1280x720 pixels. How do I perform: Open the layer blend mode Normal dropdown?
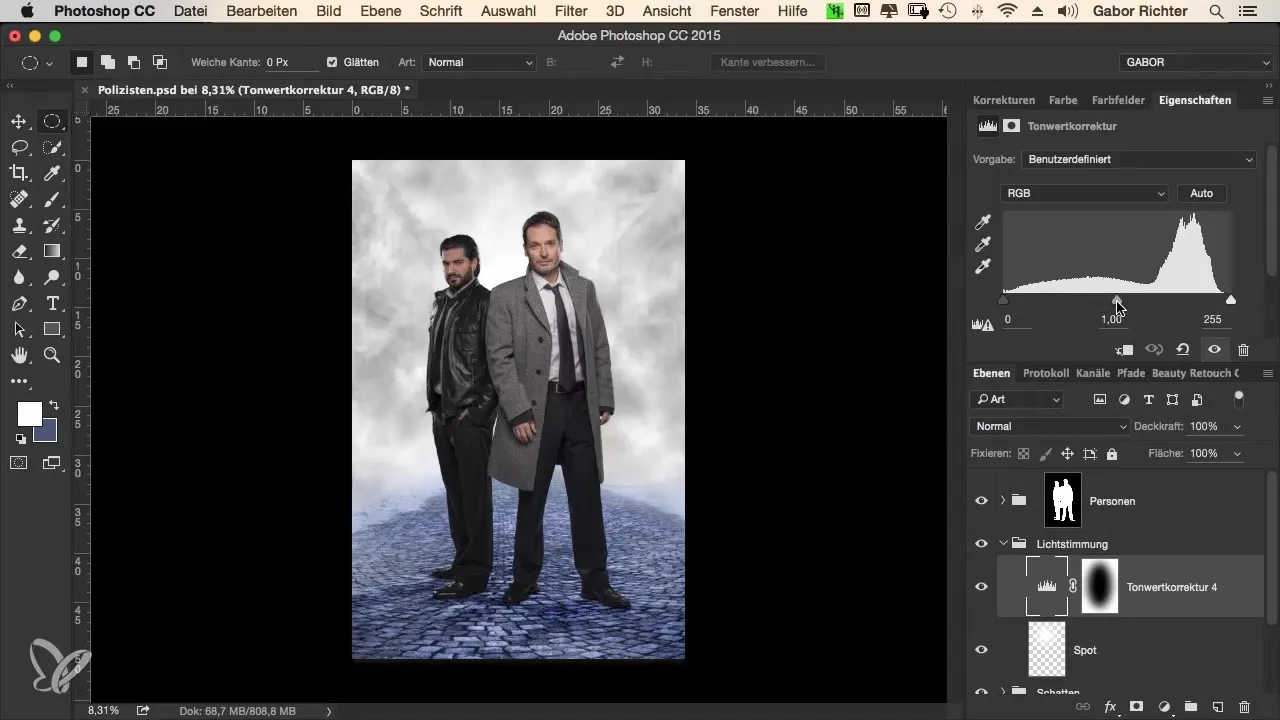(x=1050, y=426)
